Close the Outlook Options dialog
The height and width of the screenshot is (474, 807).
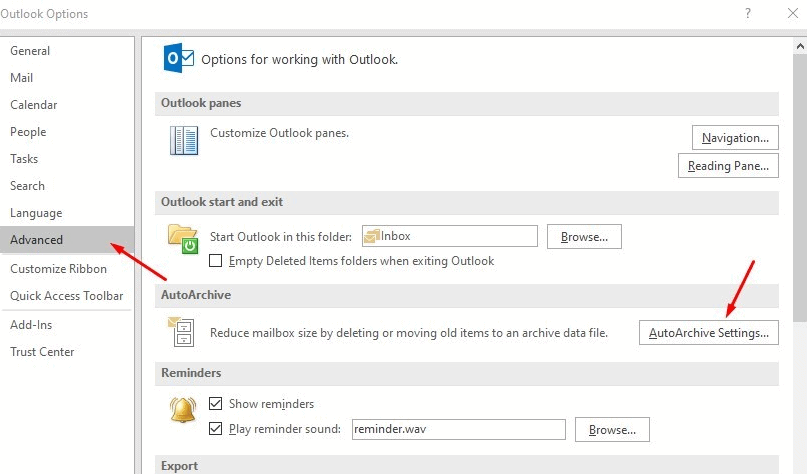[793, 13]
